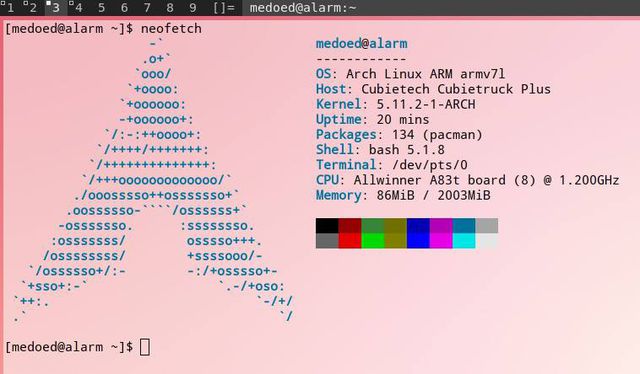This screenshot has width=640, height=374.
Task: Click the 'Terminal: /dev/pts/0' line
Action: [392, 165]
